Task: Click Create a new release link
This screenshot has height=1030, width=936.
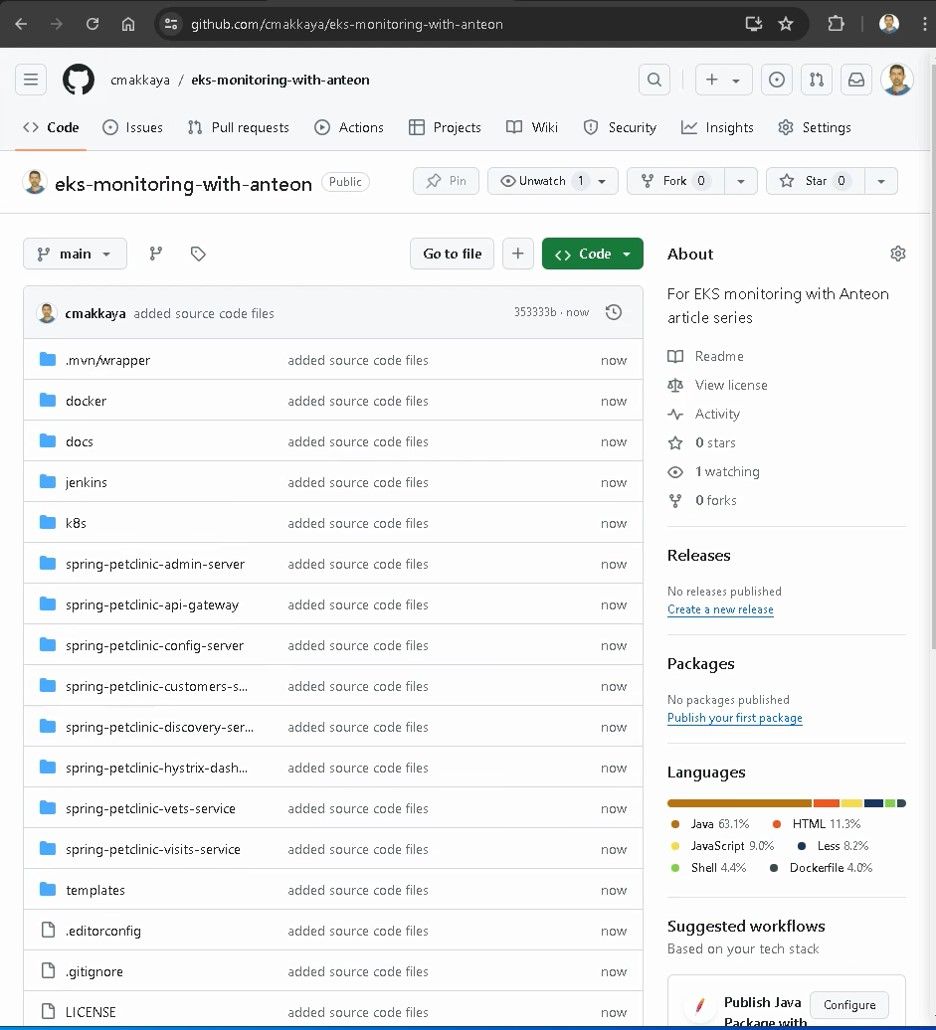Action: pyautogui.click(x=720, y=610)
